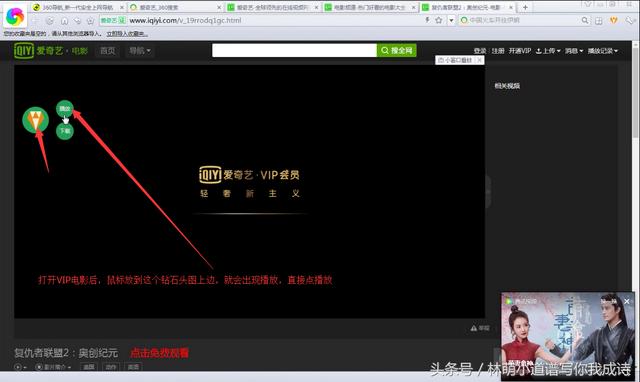640x382 pixels.
Task: Close the 小窗口播放 popup label
Action: [x=480, y=60]
